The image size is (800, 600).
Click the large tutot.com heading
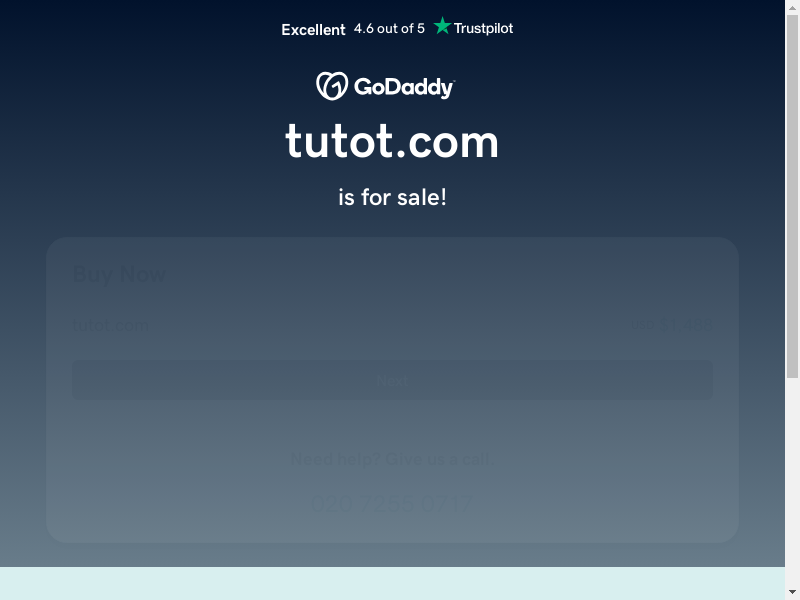coord(392,141)
